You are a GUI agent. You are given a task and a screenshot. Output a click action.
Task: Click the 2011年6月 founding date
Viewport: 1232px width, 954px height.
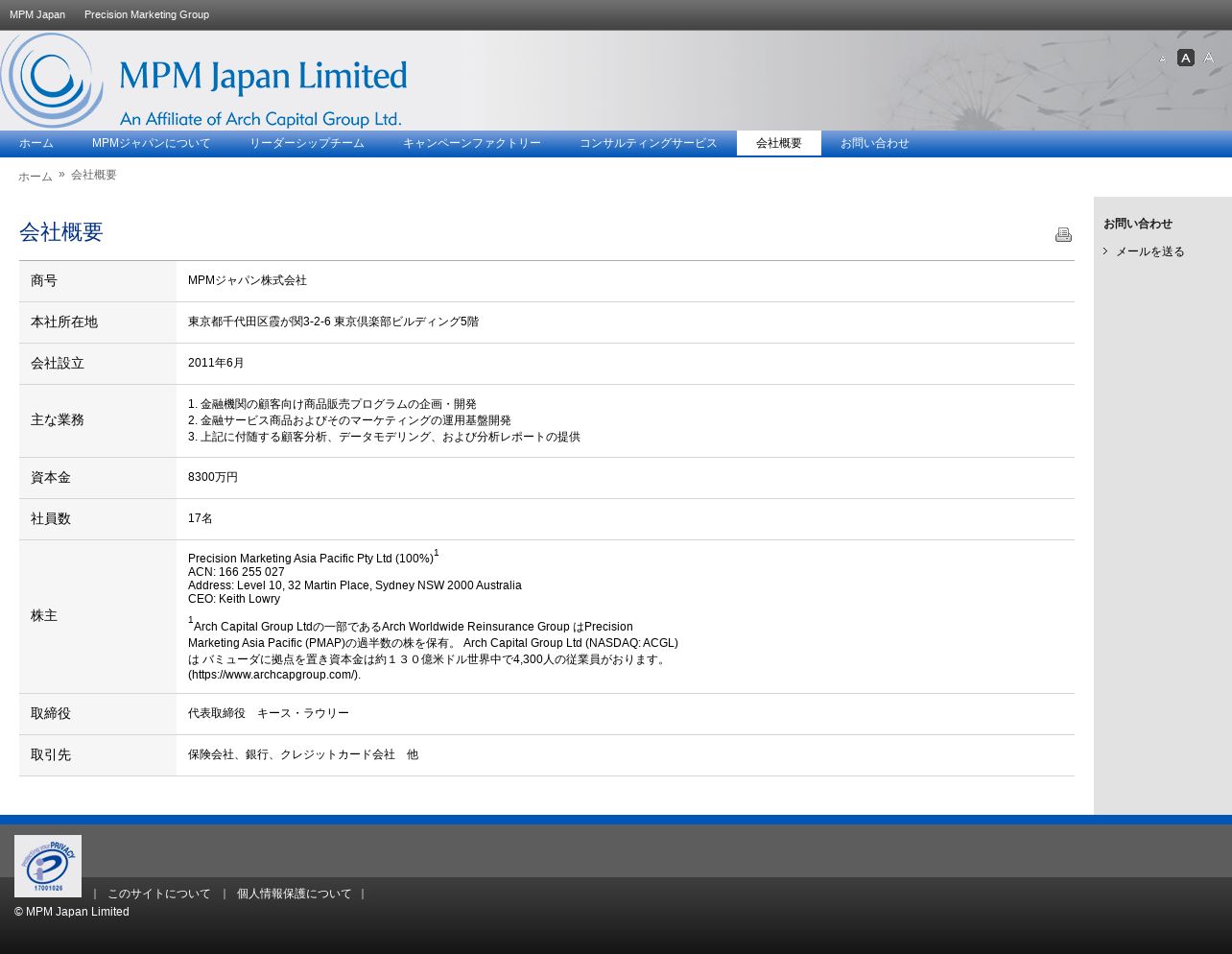216,363
